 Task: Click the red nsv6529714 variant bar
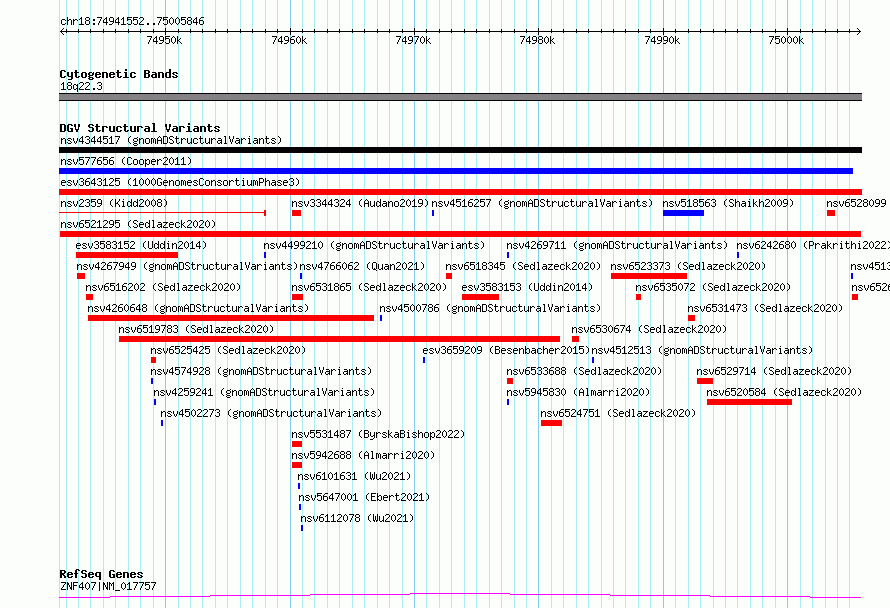tap(705, 381)
